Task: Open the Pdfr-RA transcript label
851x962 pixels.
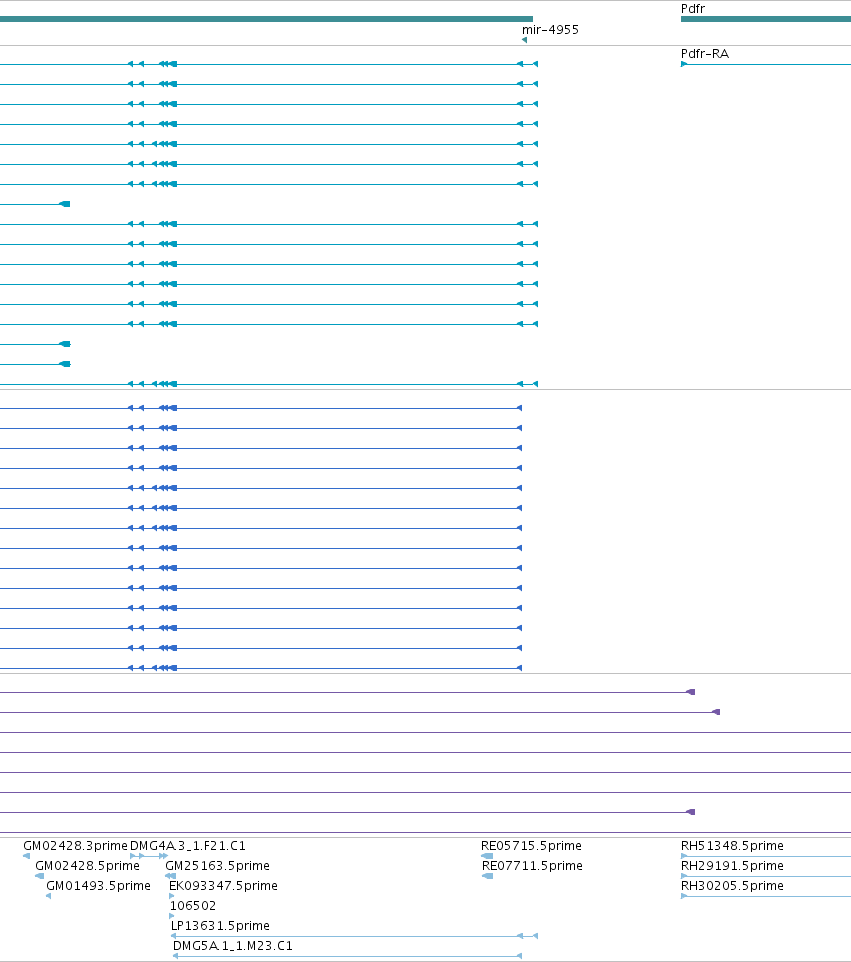Action: click(x=705, y=53)
